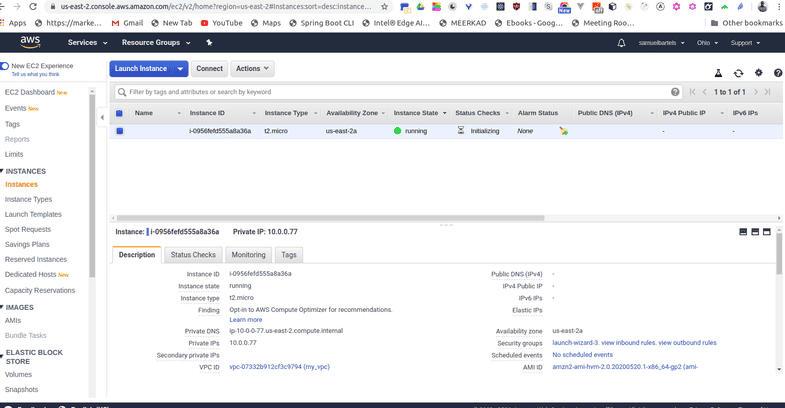The height and width of the screenshot is (408, 785).
Task: Click Tell us what you think link
Action: point(36,74)
